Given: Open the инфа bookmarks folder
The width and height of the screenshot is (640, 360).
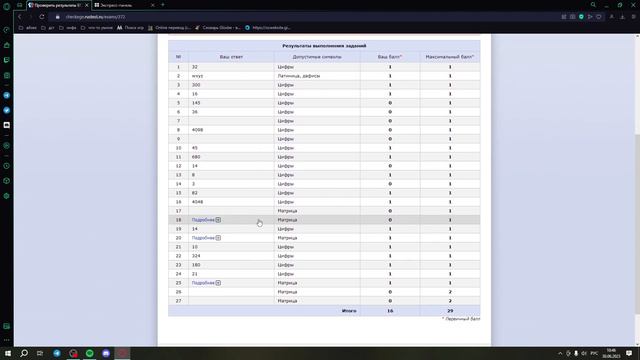Looking at the screenshot, I should point(68,28).
